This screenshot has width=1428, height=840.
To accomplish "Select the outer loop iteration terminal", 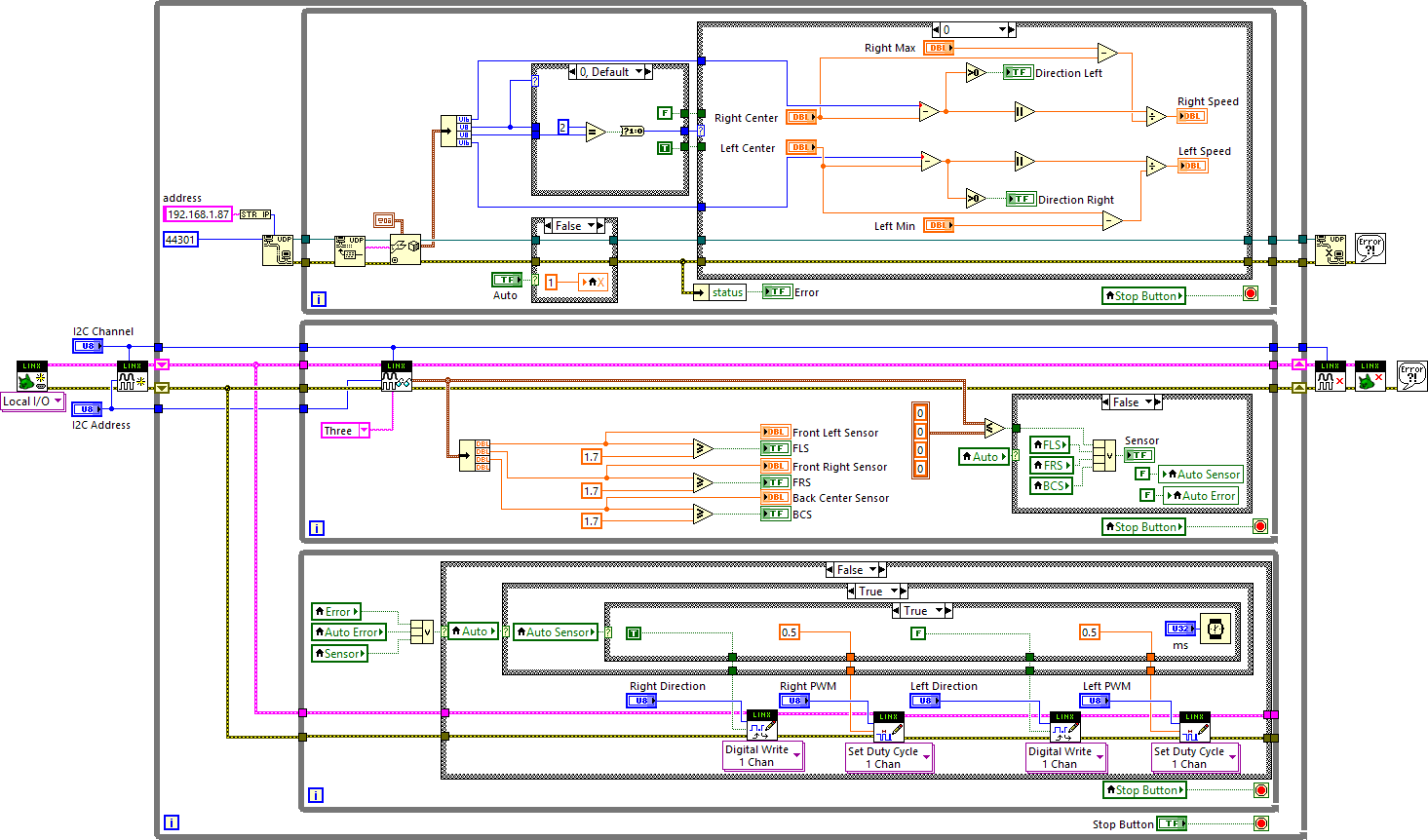I will [172, 822].
